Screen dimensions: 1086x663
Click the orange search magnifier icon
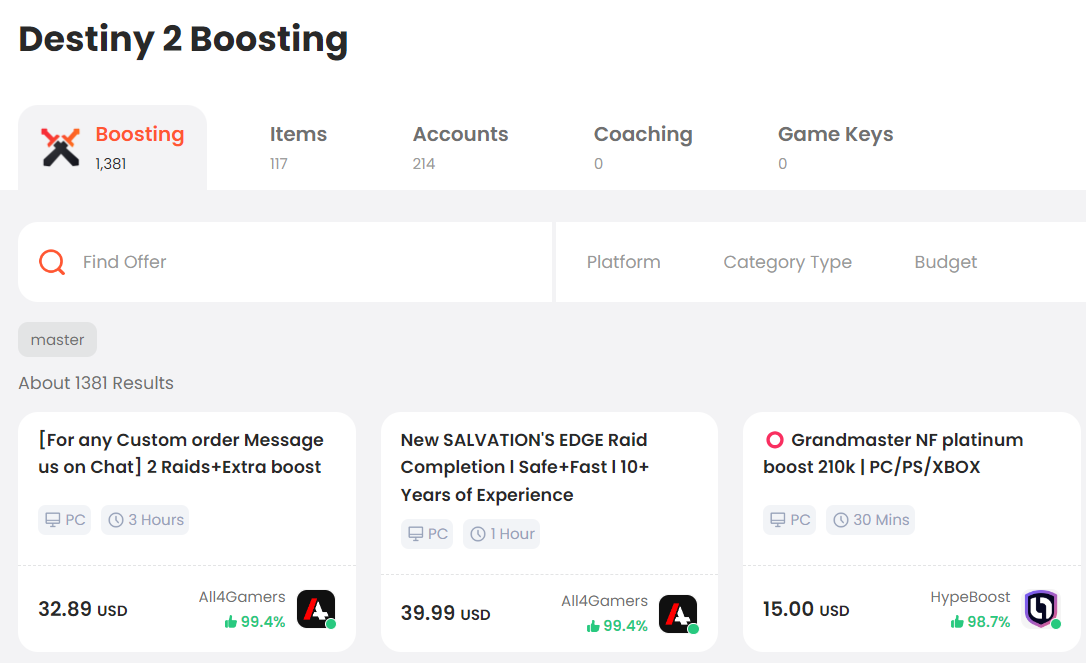pos(52,263)
